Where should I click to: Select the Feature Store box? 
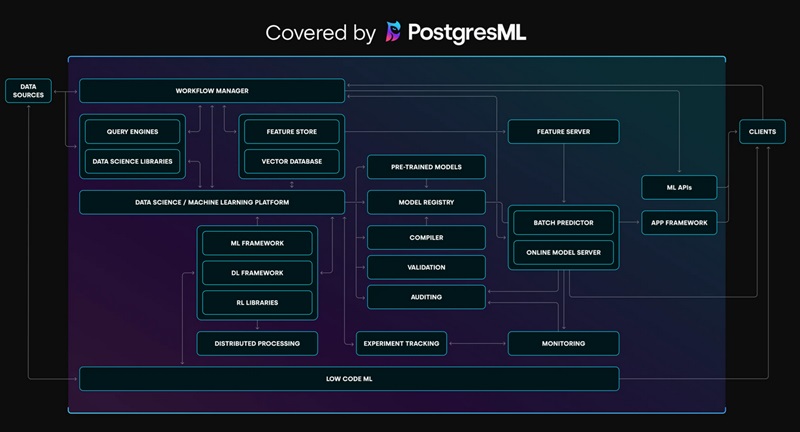[292, 132]
